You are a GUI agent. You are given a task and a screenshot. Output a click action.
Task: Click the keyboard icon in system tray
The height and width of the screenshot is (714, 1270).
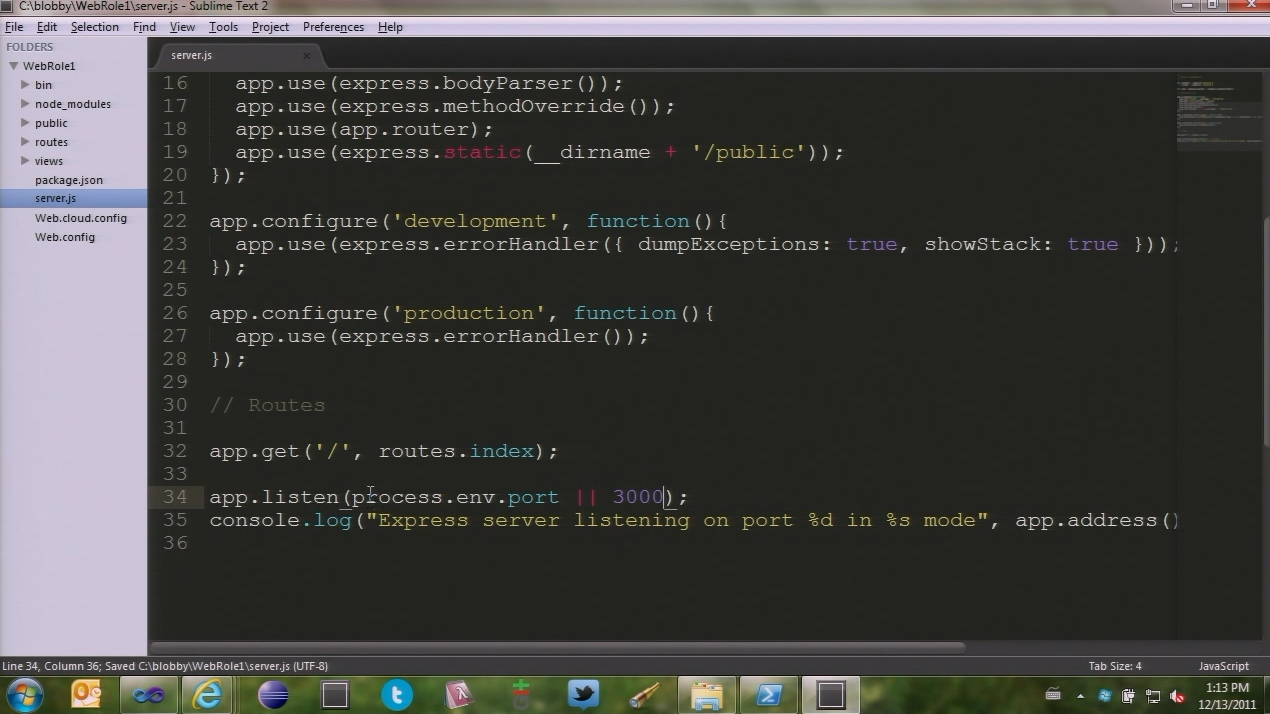1053,695
